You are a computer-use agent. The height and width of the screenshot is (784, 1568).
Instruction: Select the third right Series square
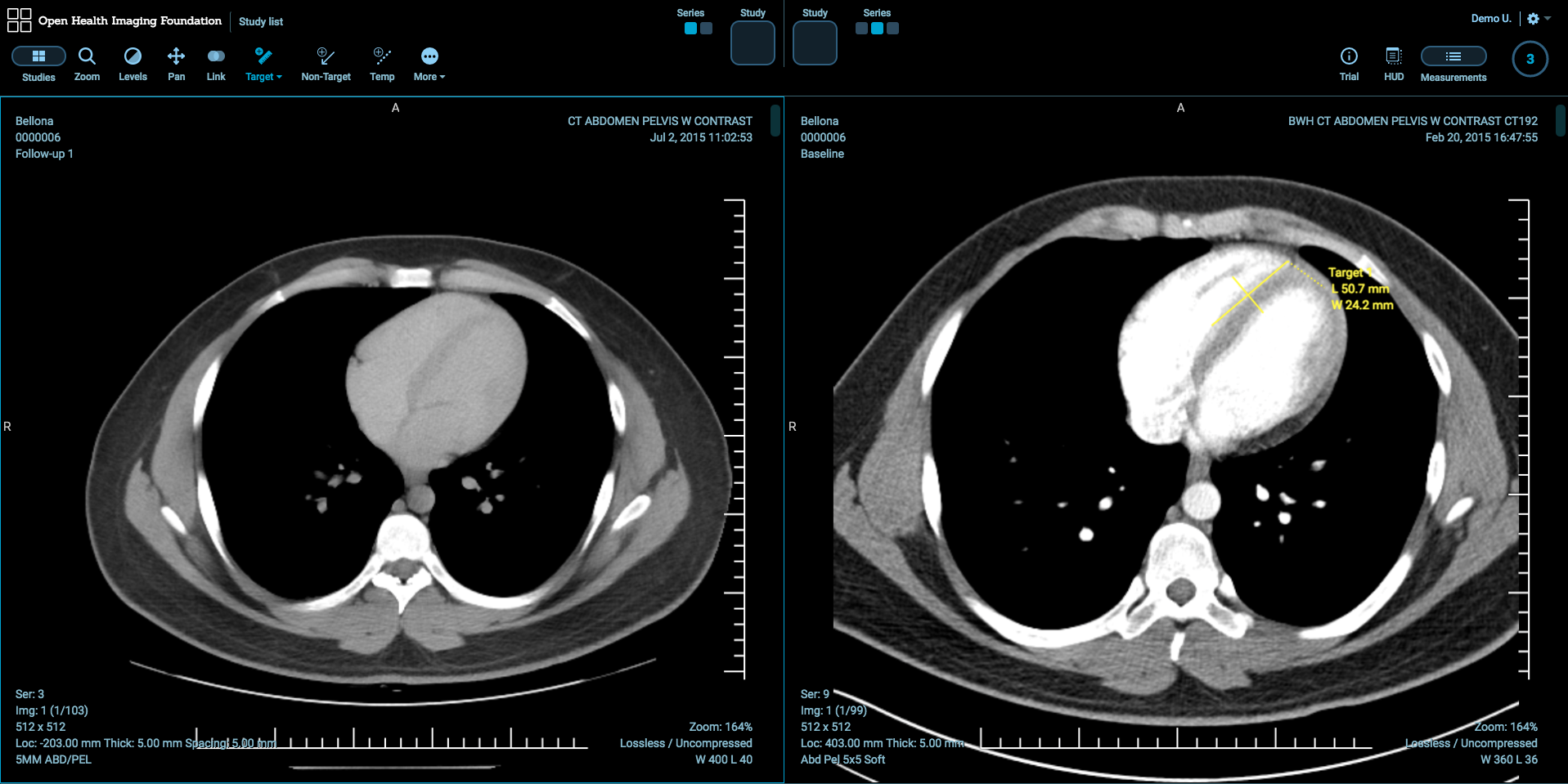(x=892, y=29)
